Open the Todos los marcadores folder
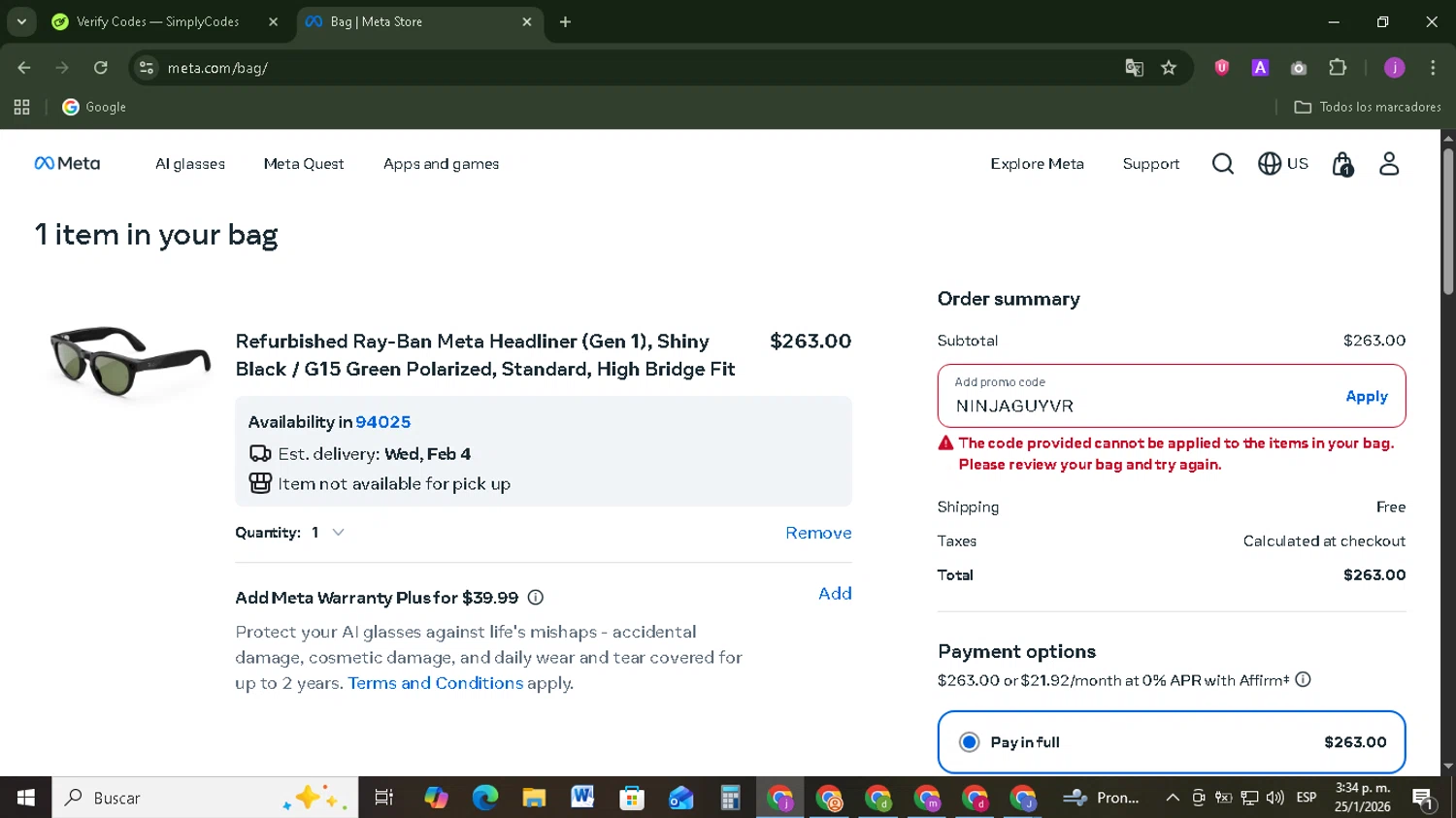The height and width of the screenshot is (818, 1456). coord(1368,107)
